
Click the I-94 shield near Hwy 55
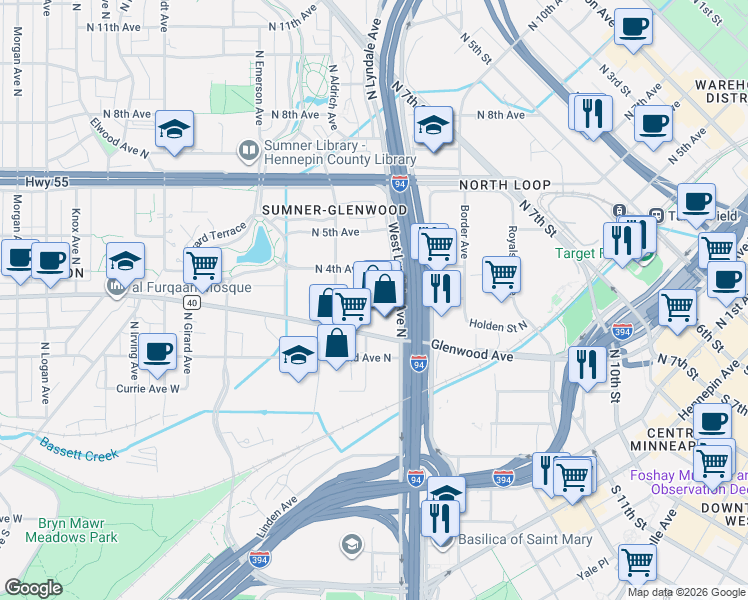tap(400, 184)
